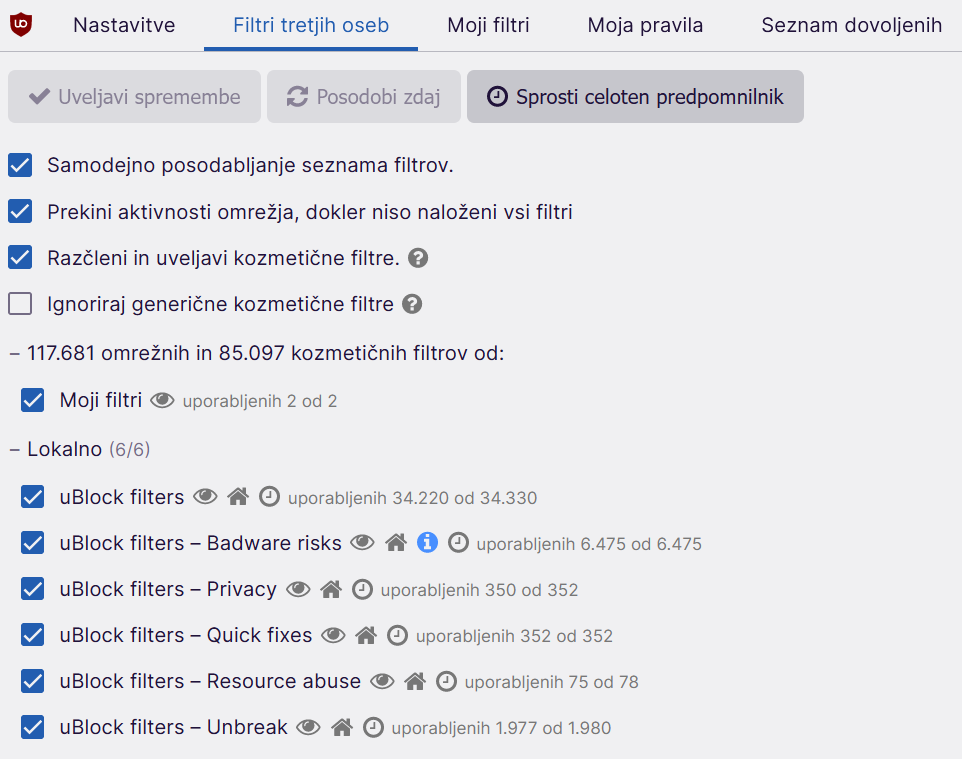Open the help icon for Razčleni in uveljavi kozmetične filtre
Viewport: 962px width, 759px height.
tap(418, 258)
